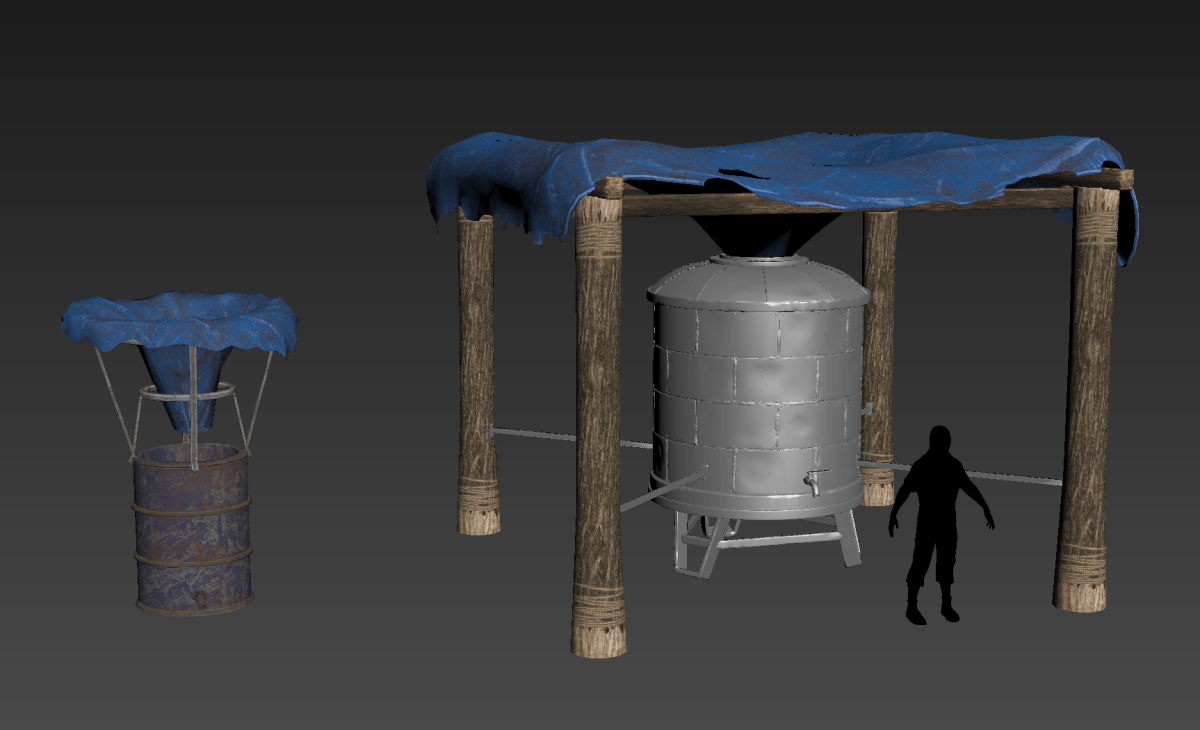Select the front-right wooden support post

click(1086, 400)
